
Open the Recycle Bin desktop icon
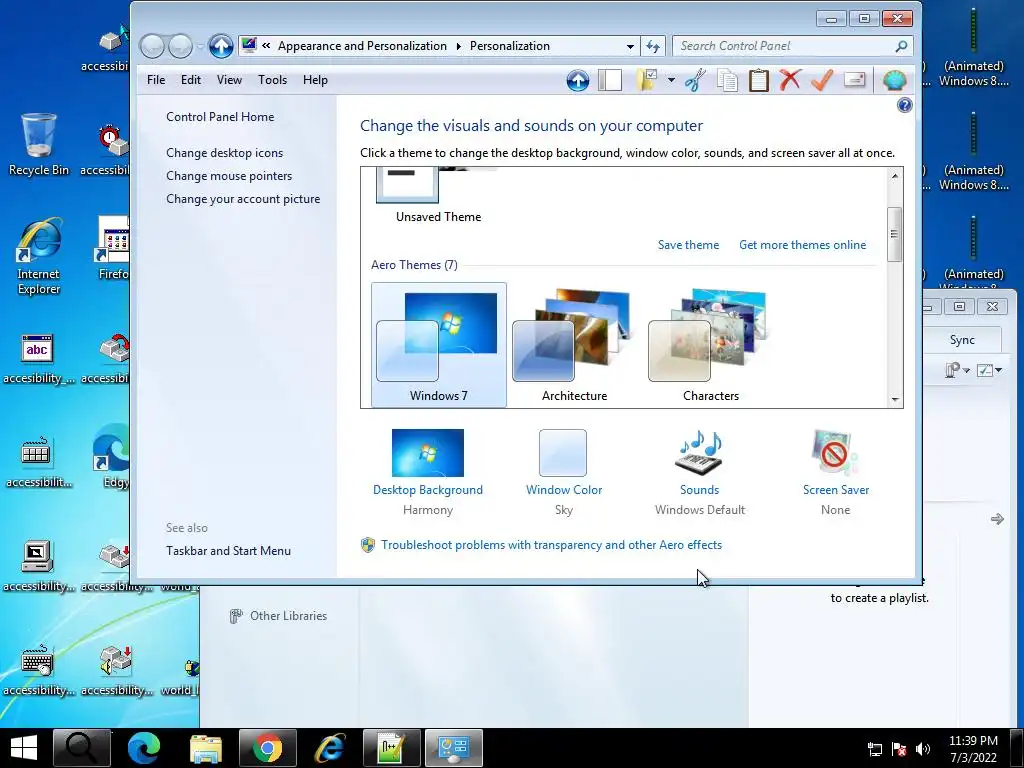point(39,145)
